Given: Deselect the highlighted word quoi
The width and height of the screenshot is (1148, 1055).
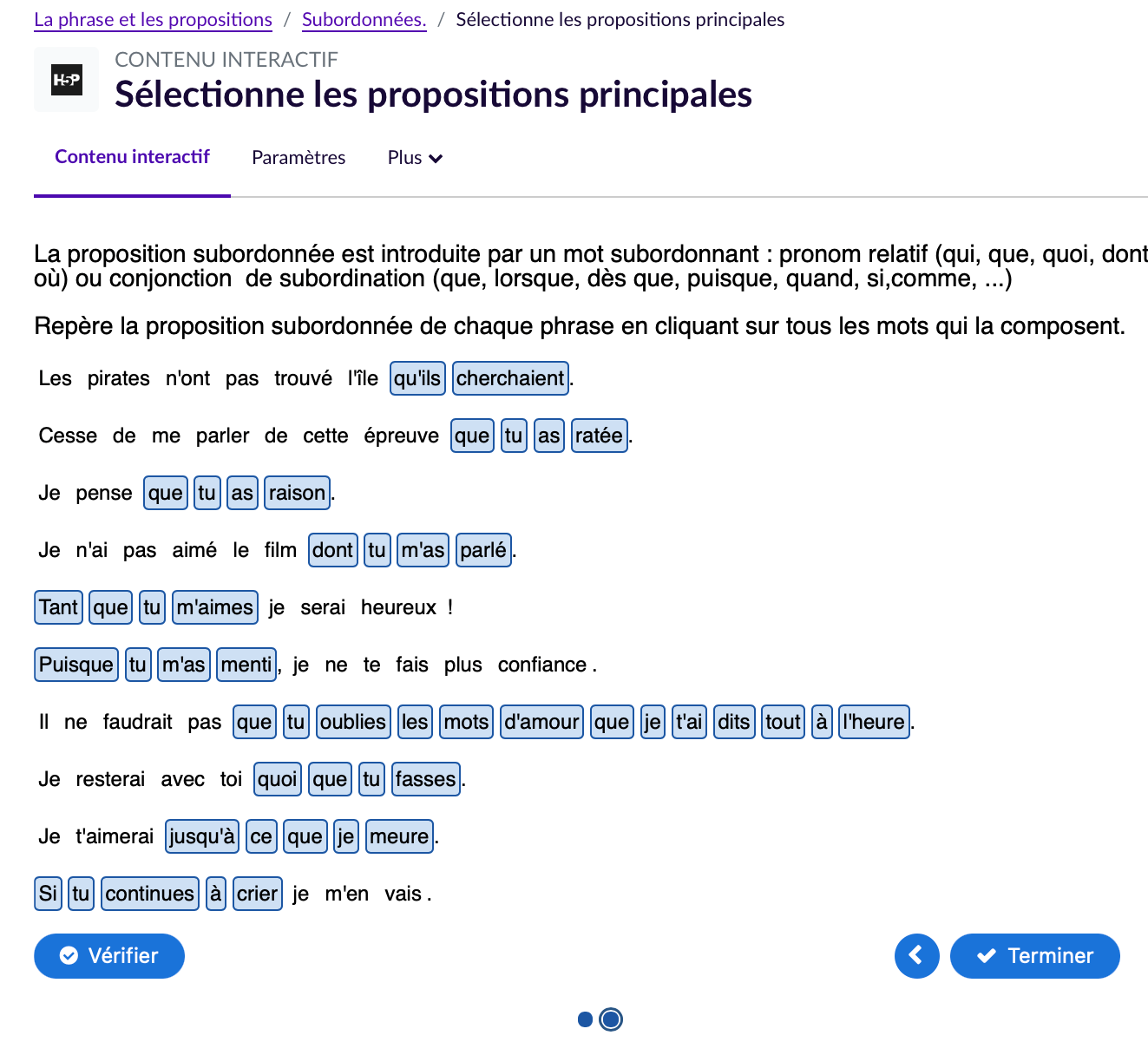Looking at the screenshot, I should click(278, 779).
